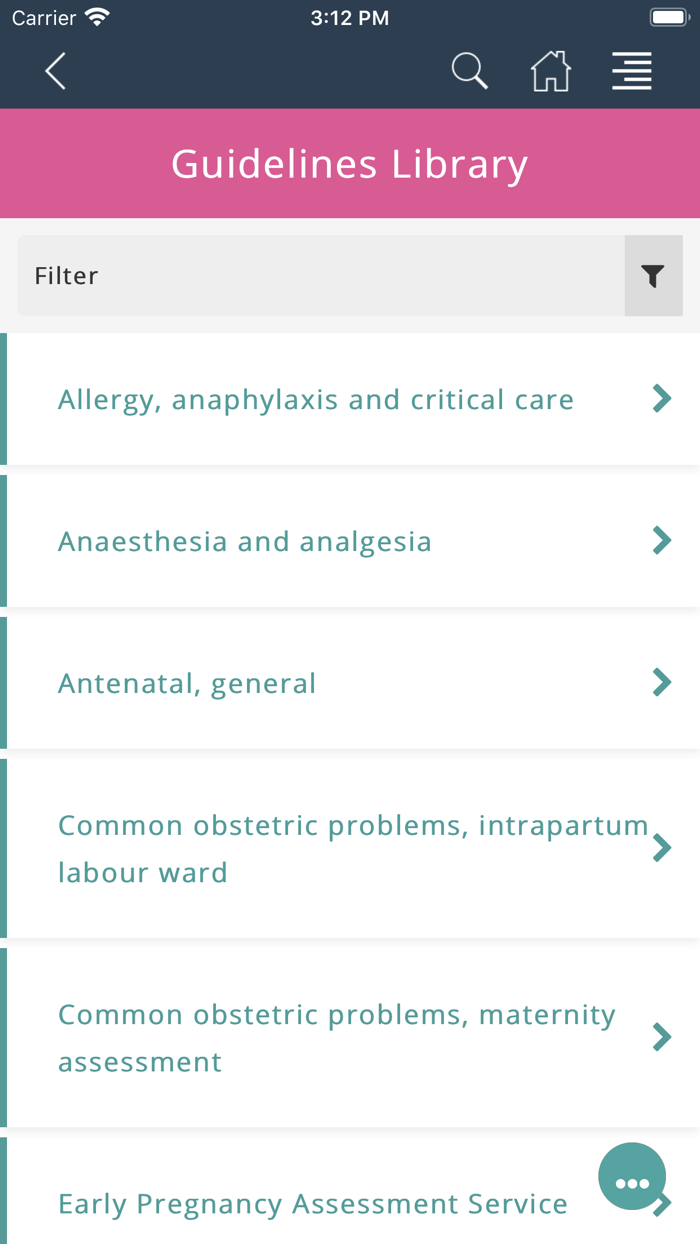Expand the Allergy, anaphylaxis and critical care chevron
700x1244 pixels.
point(662,398)
